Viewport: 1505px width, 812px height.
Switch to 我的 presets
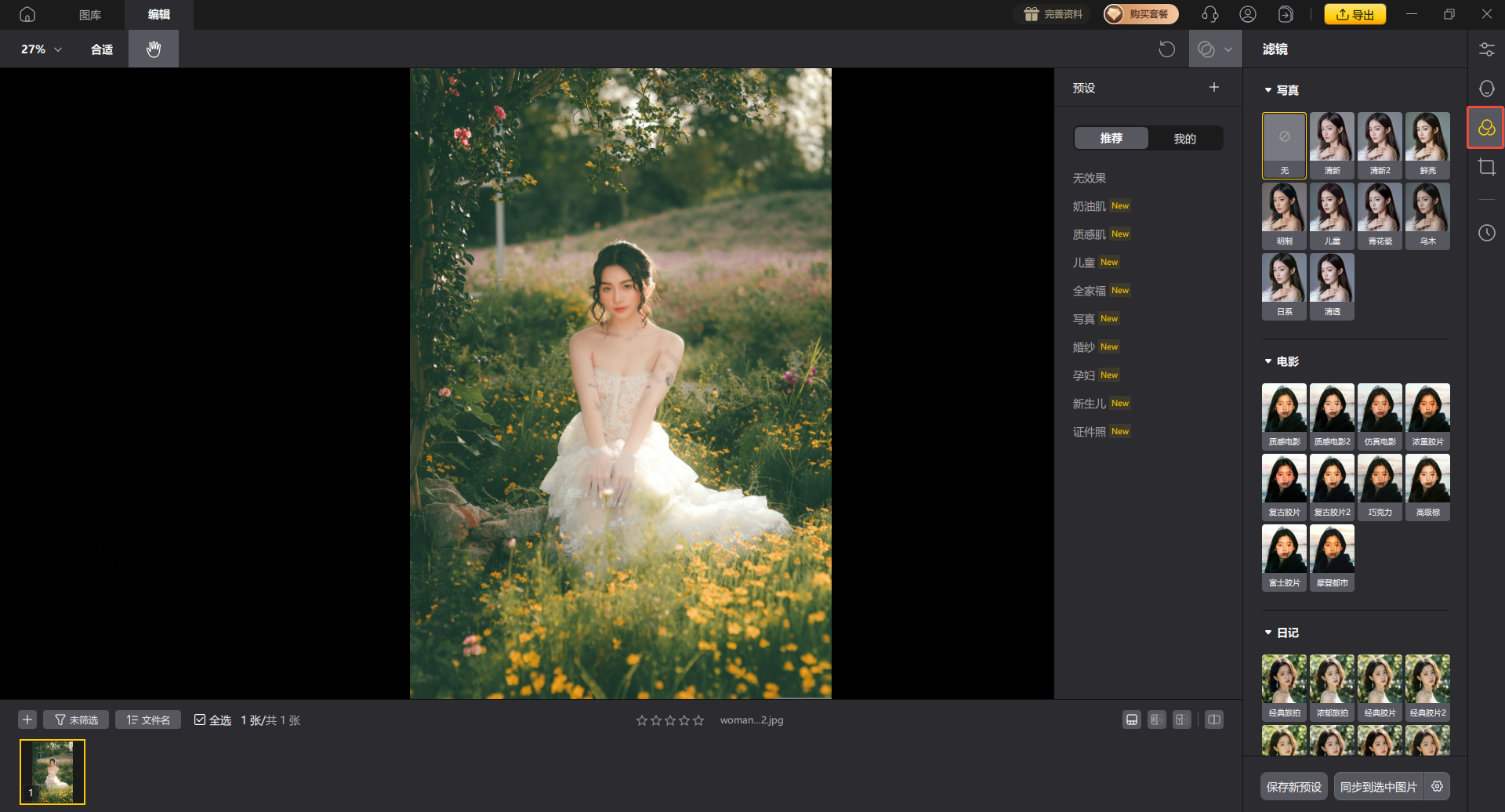tap(1184, 139)
